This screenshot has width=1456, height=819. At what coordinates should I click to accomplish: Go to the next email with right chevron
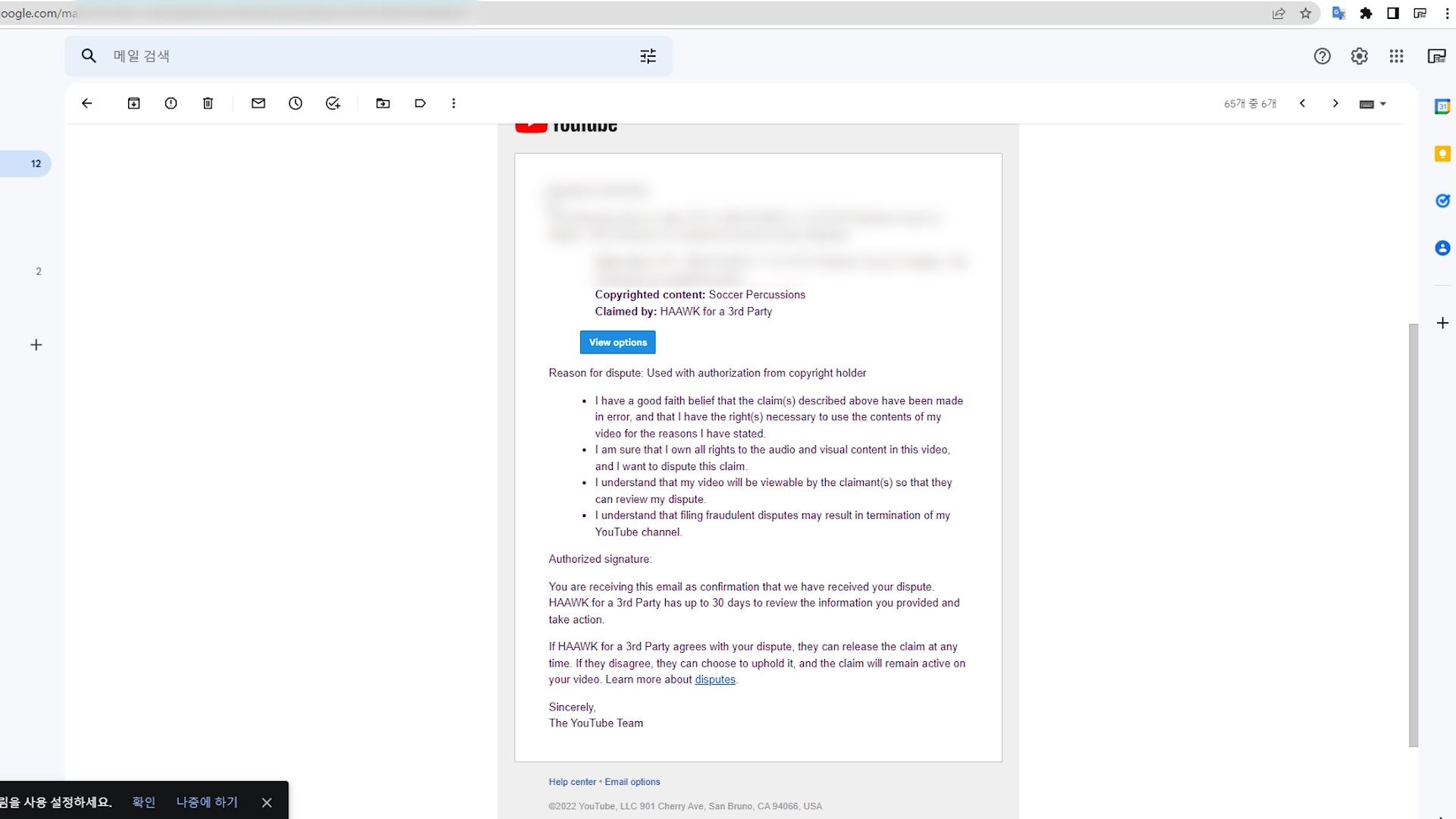[1335, 103]
